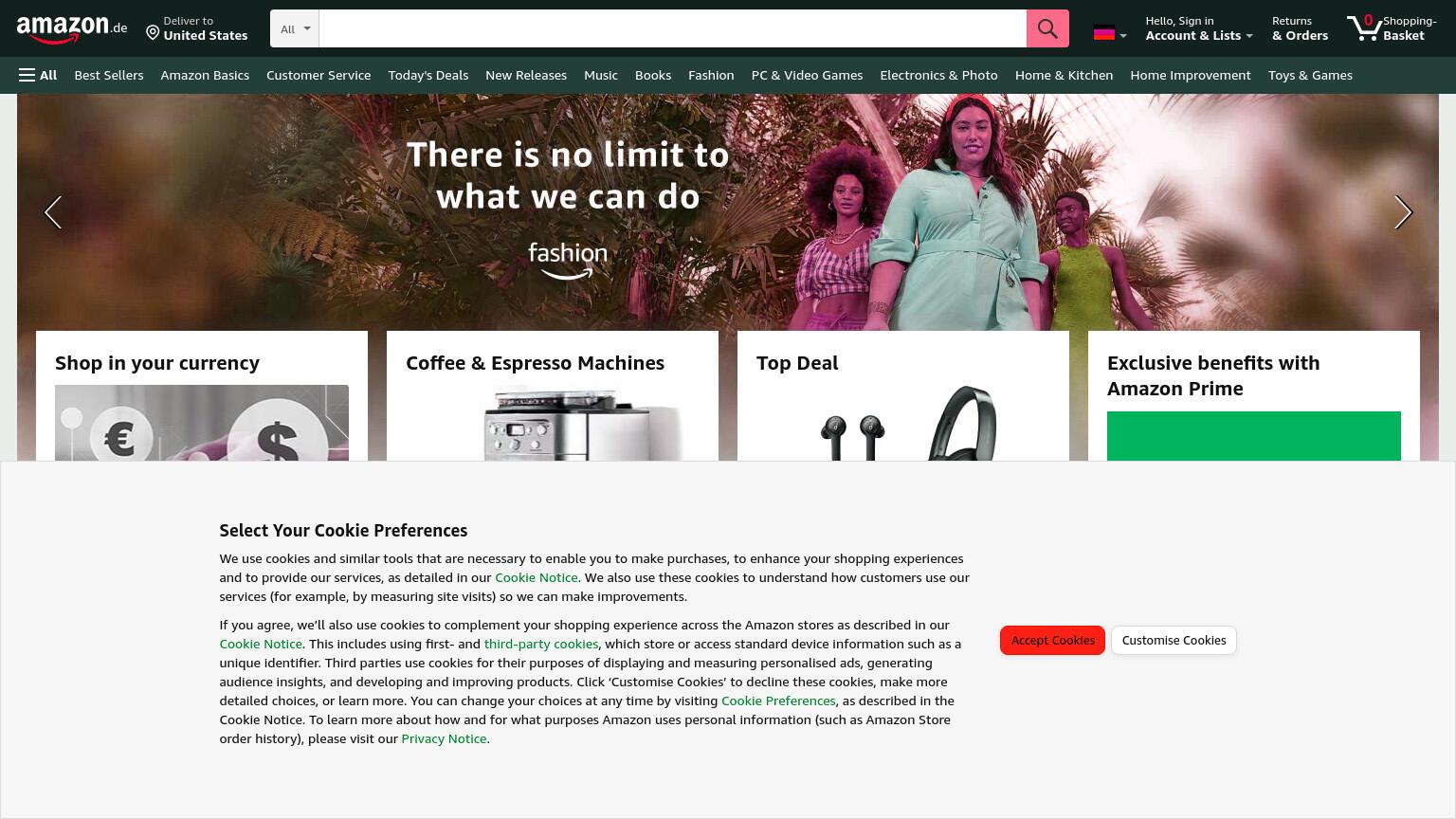Image resolution: width=1456 pixels, height=819 pixels.
Task: Open Electronics & Photo
Action: [x=938, y=75]
